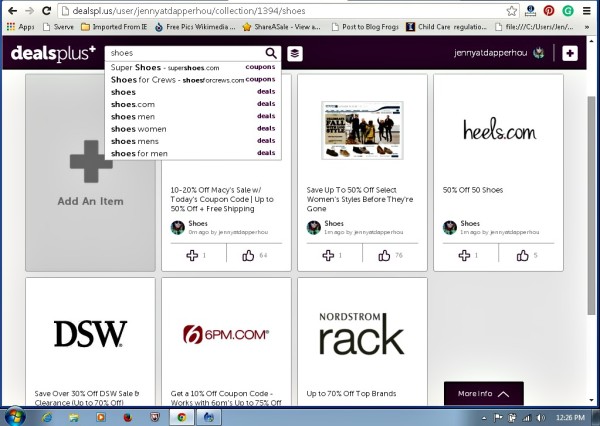600x426 pixels.
Task: Click the browser forward arrow
Action: (x=29, y=11)
